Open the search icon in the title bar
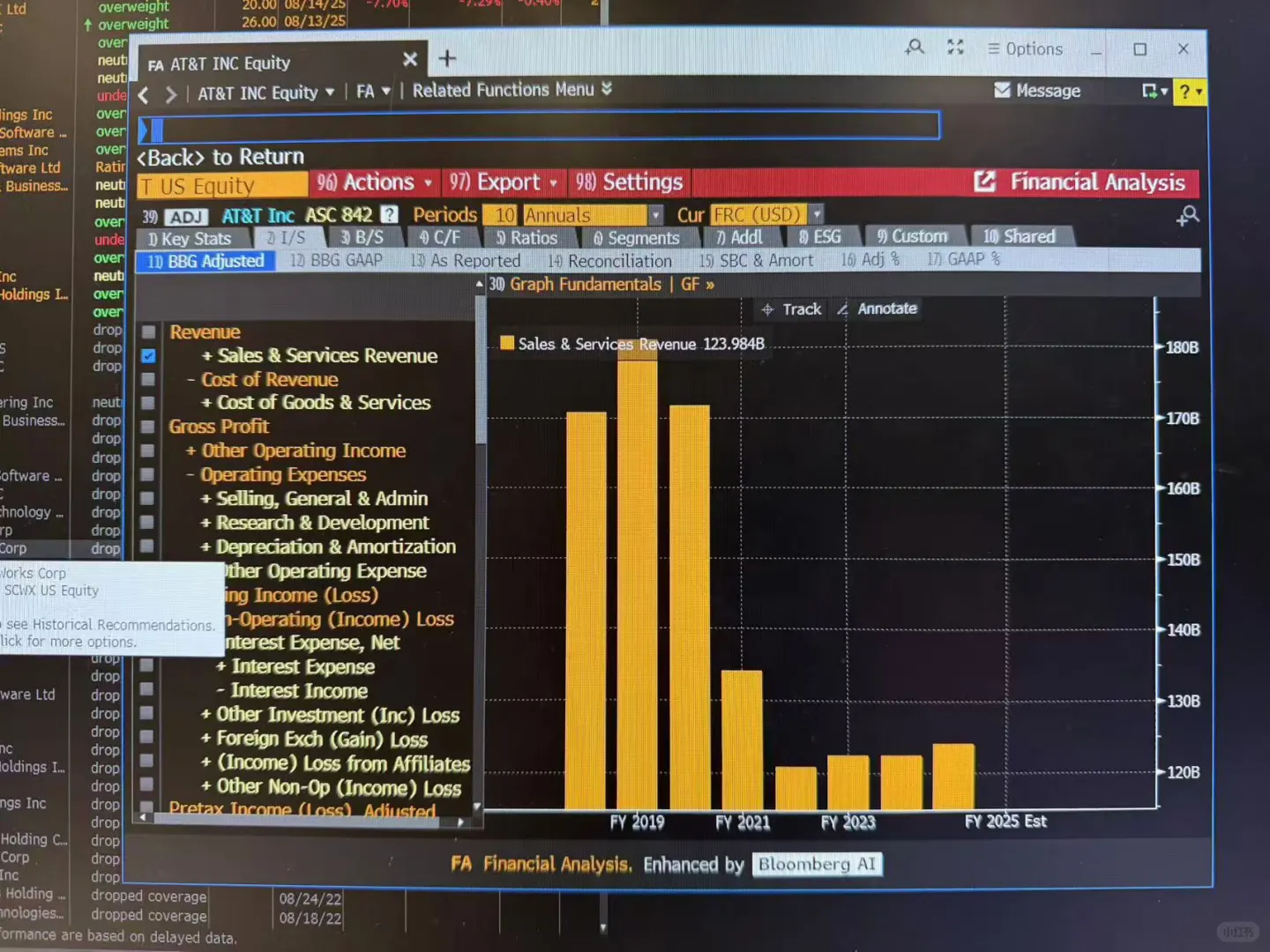 915,48
